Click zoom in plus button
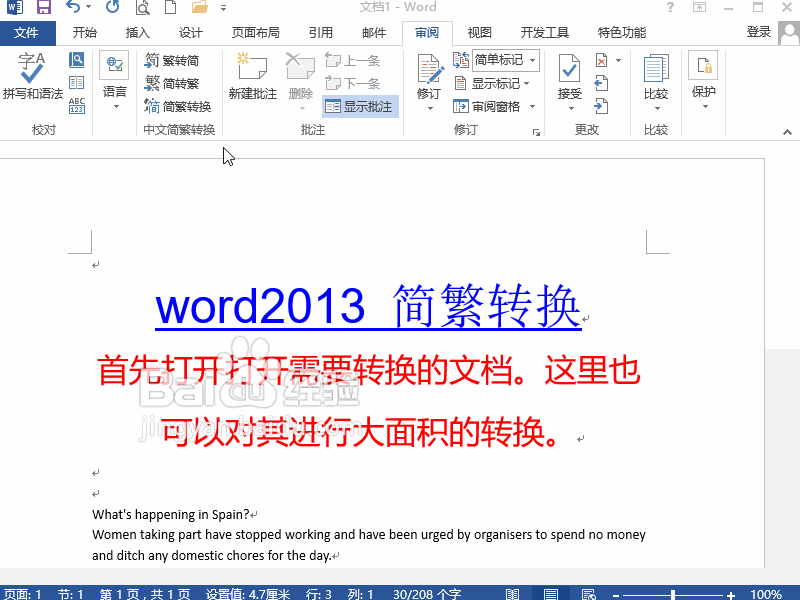 [731, 595]
